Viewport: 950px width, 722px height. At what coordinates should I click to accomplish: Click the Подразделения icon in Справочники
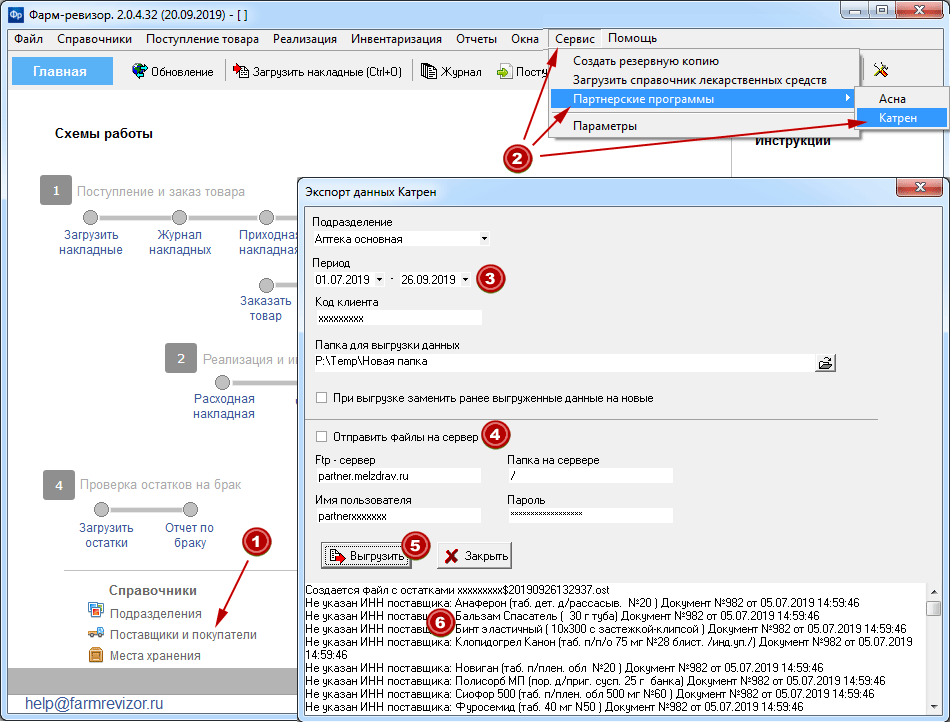pyautogui.click(x=96, y=610)
